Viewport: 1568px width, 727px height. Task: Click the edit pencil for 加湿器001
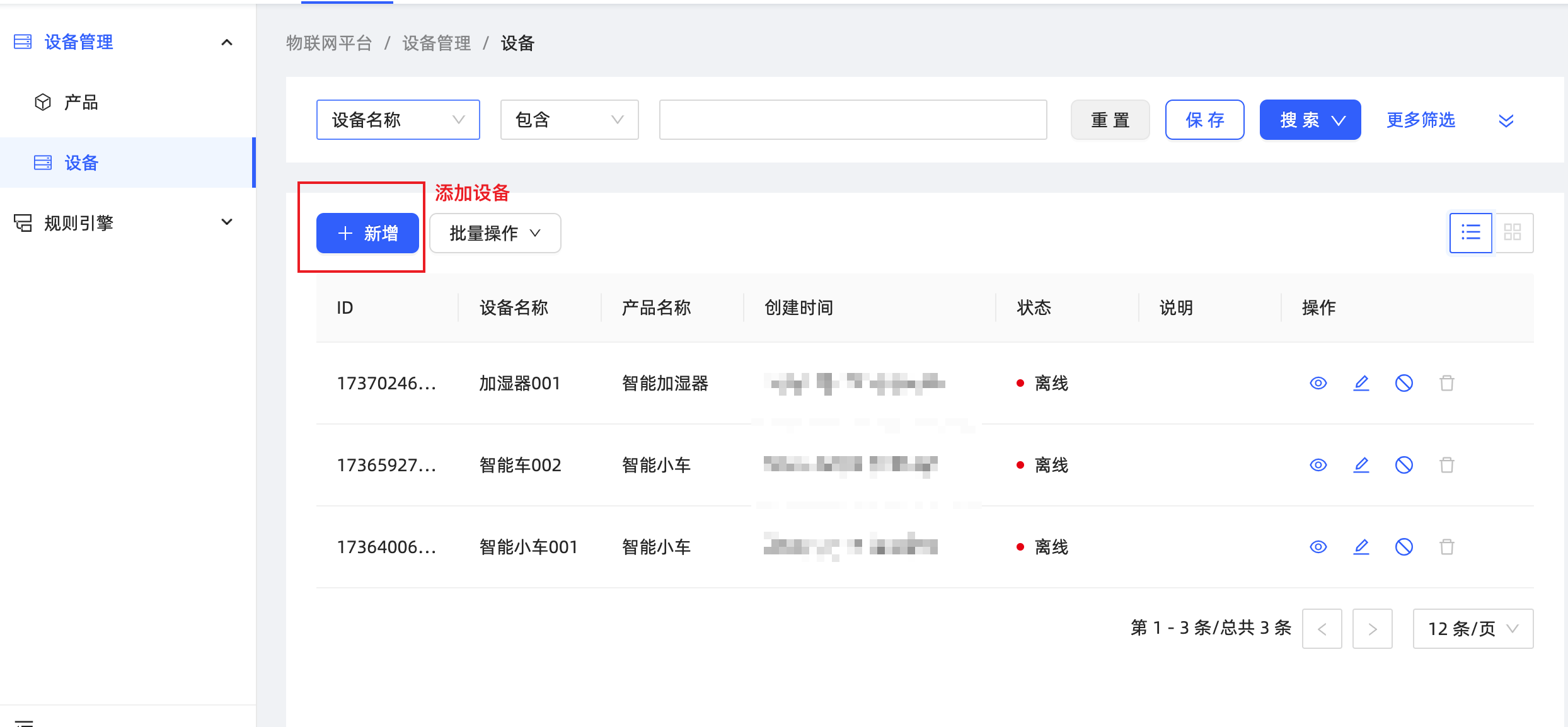1361,383
